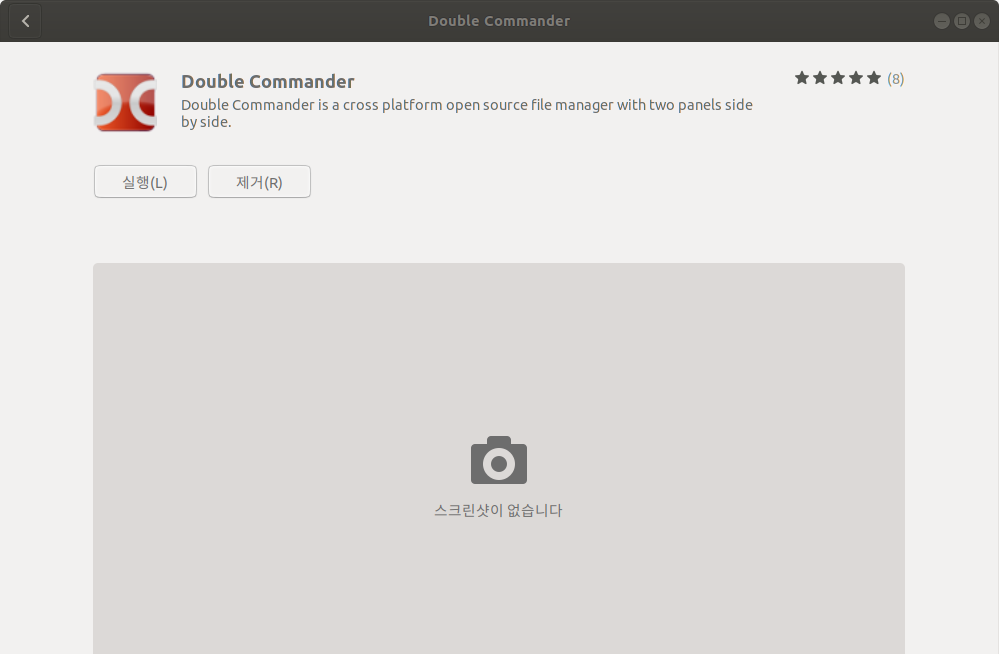Click the camera placeholder icon

pyautogui.click(x=499, y=460)
